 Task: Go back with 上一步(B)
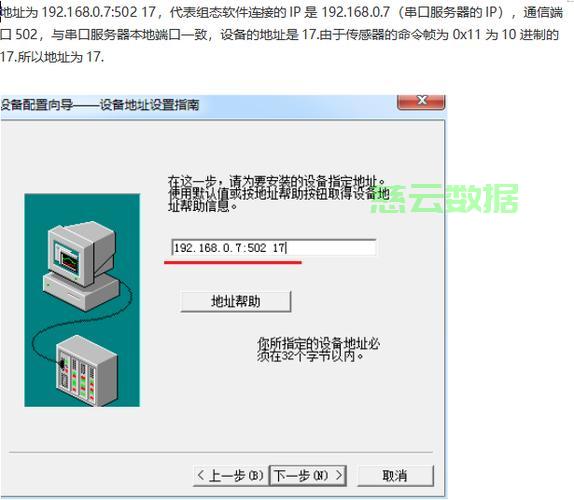231,475
